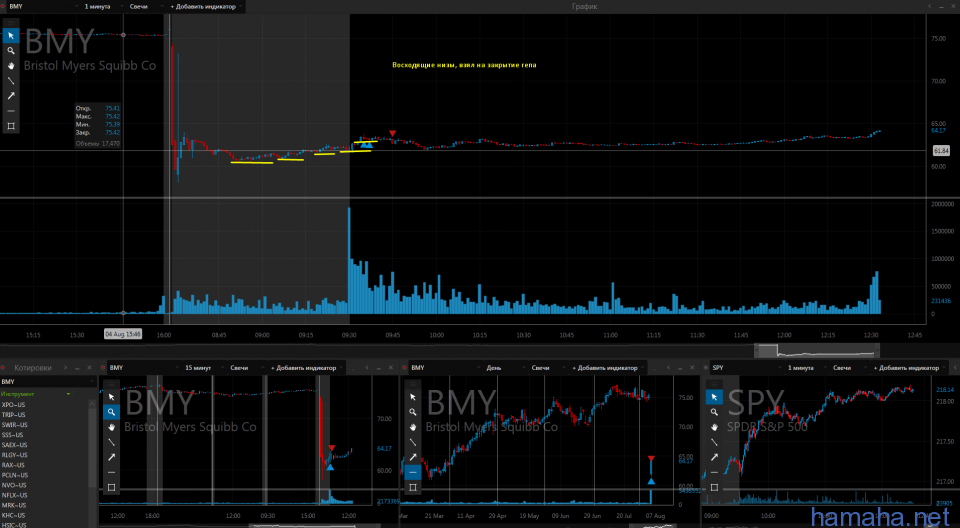The image size is (960, 528).
Task: Open the 'Свечи' chart type dropdown in main chart
Action: click(x=146, y=7)
